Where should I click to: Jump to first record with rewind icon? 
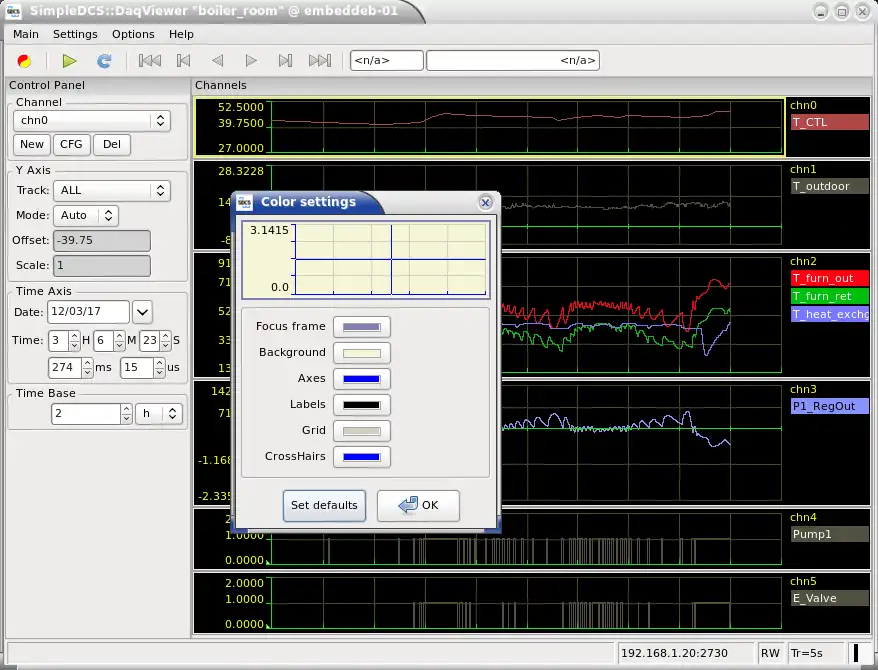150,61
